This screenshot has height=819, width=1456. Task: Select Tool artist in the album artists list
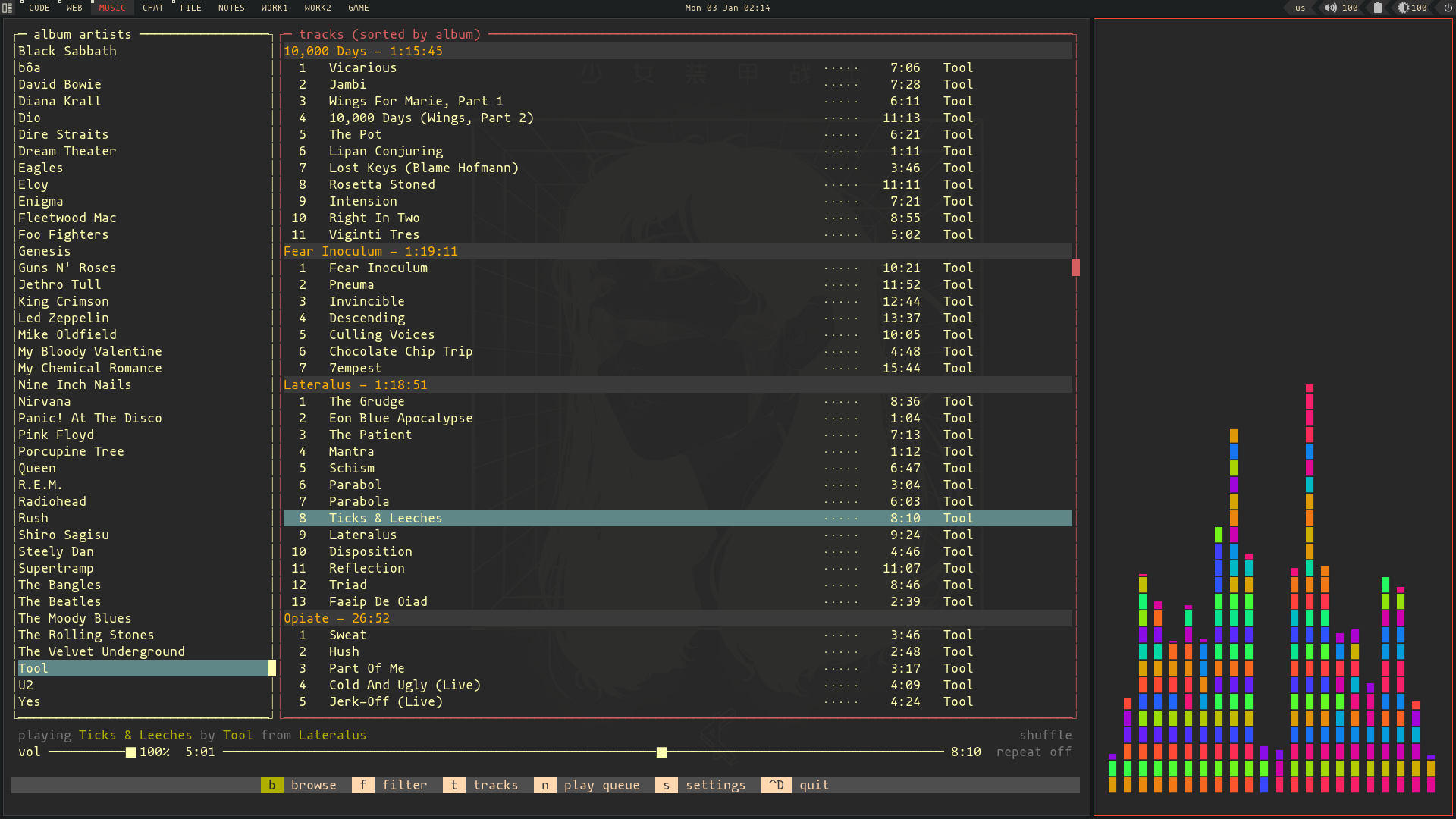140,668
